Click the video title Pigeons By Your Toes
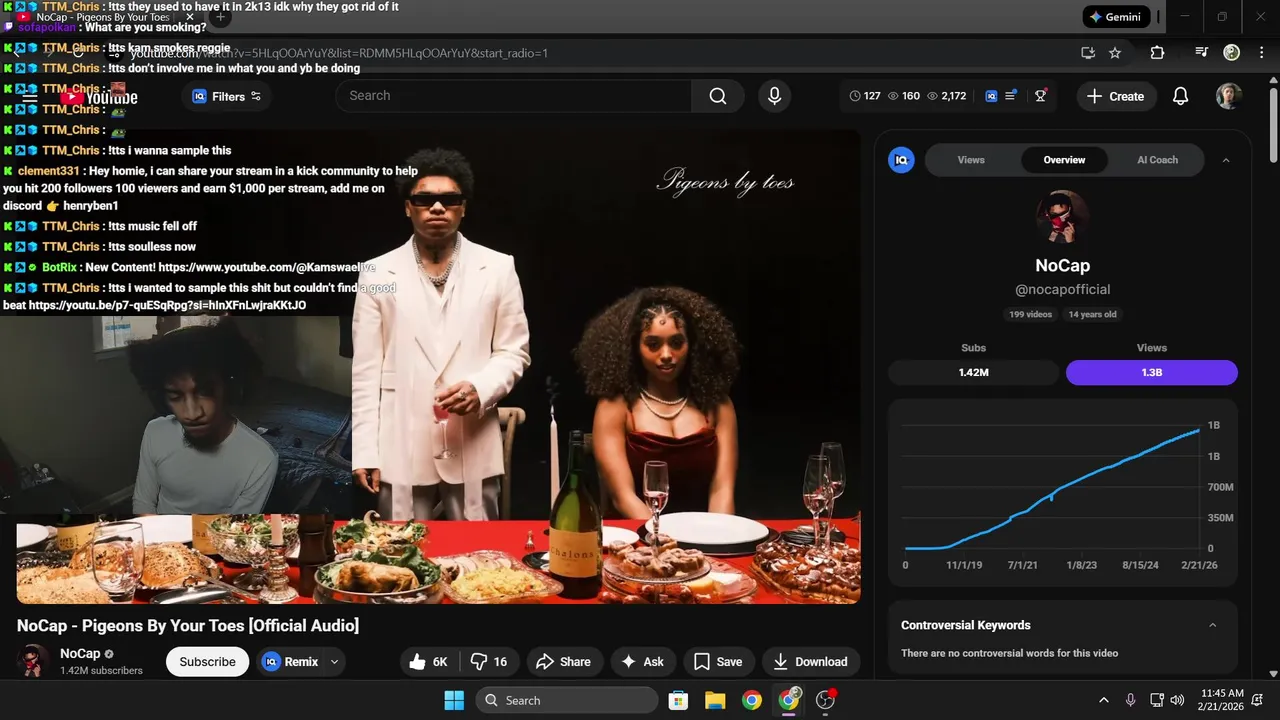 pyautogui.click(x=188, y=626)
